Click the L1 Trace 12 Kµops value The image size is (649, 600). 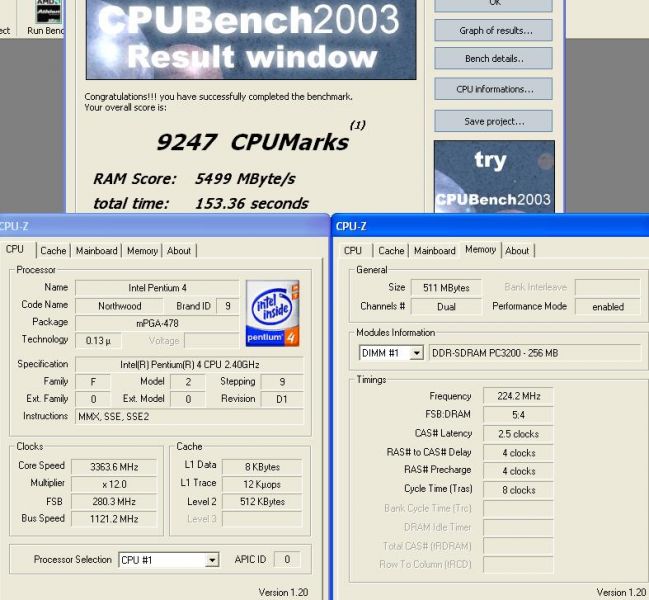(x=262, y=484)
